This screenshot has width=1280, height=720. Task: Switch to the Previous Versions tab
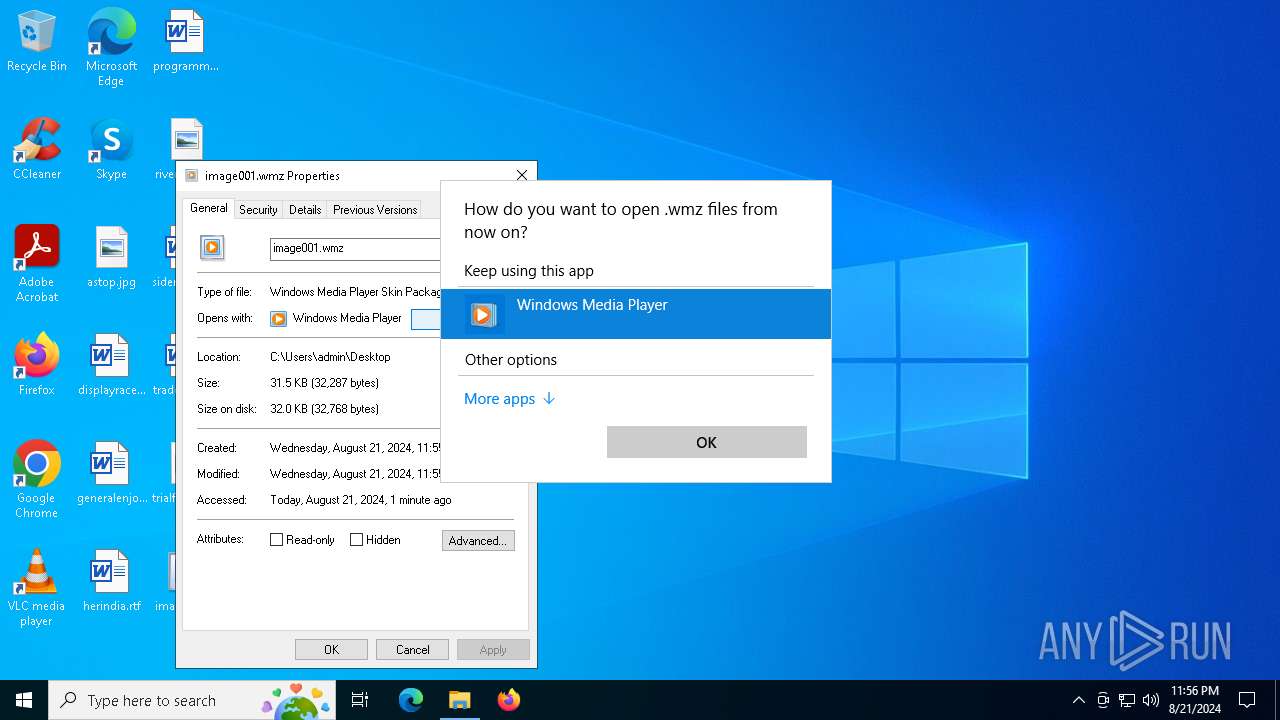pos(375,210)
